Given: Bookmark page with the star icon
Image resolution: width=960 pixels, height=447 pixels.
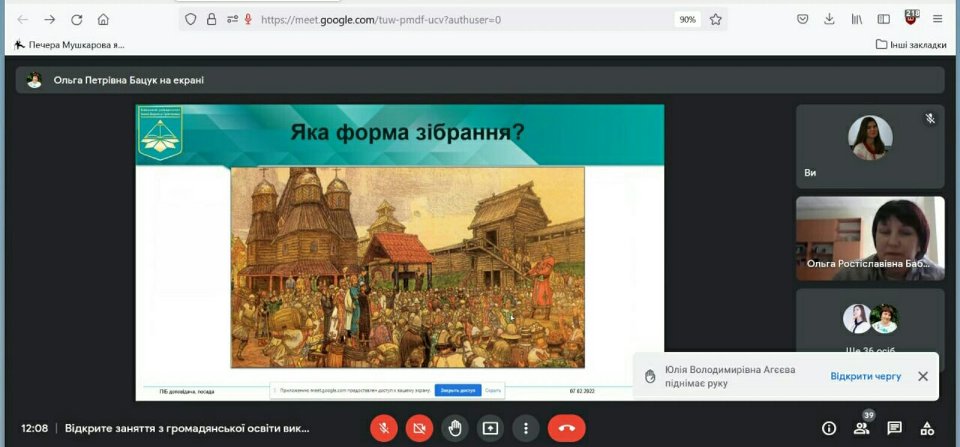Looking at the screenshot, I should pos(715,19).
